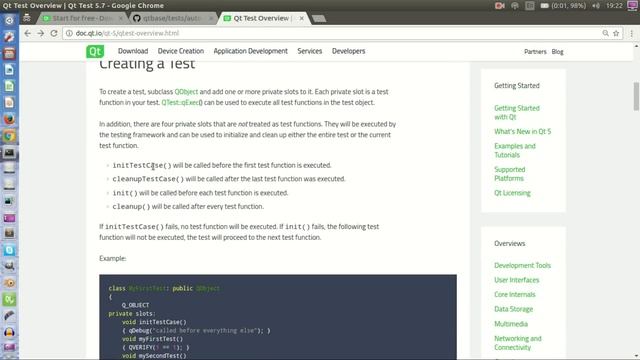Open Terminal from the Ubuntu dock
This screenshot has width=640, height=360.
[9, 153]
